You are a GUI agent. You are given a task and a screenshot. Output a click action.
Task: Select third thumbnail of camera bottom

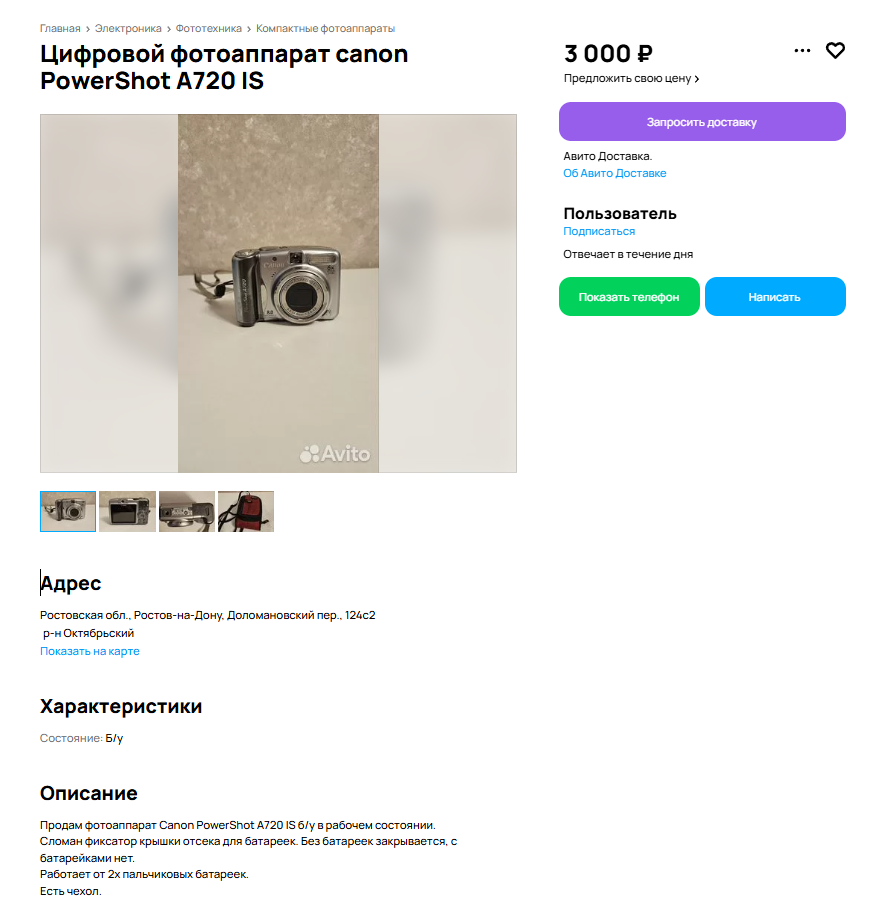187,511
